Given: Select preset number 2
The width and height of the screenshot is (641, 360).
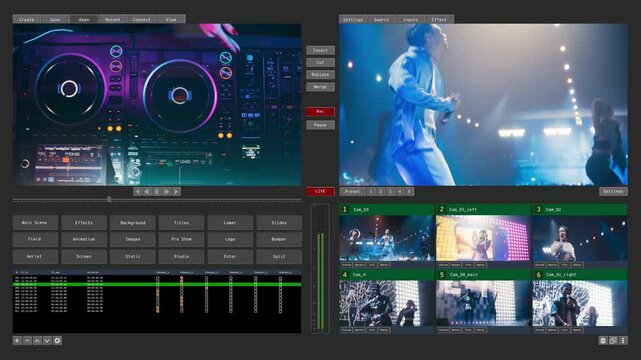Looking at the screenshot, I should (381, 191).
